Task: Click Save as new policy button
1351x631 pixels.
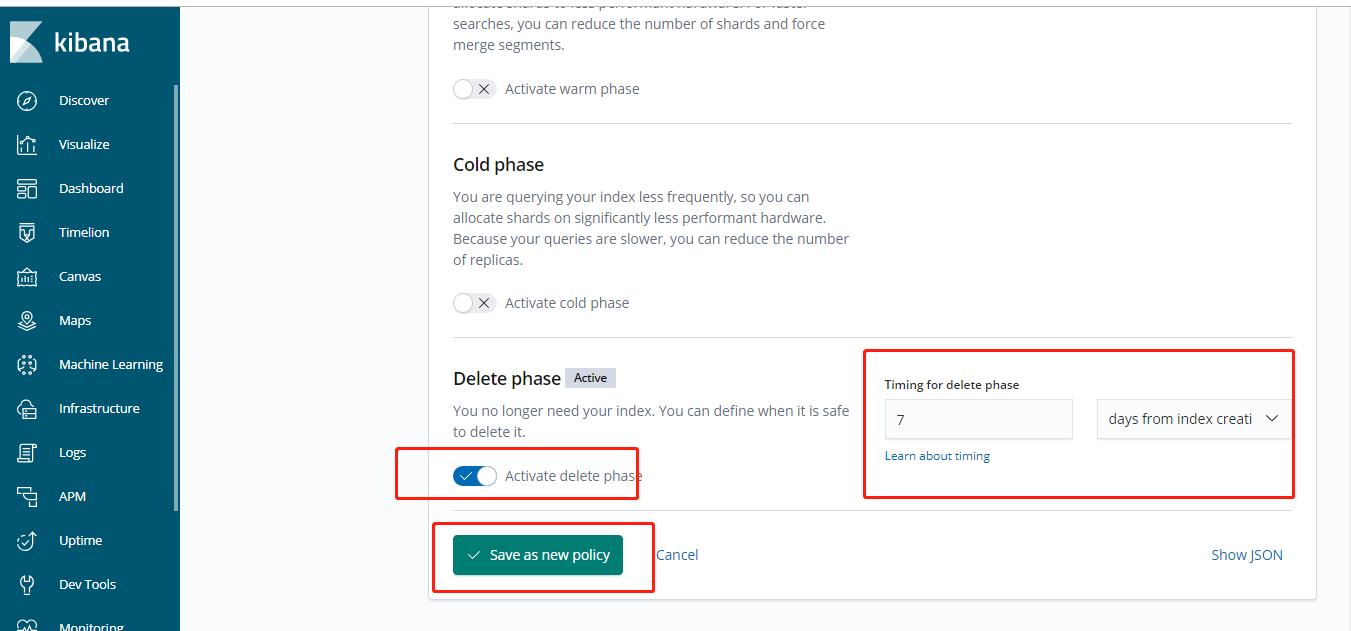Action: pos(538,555)
